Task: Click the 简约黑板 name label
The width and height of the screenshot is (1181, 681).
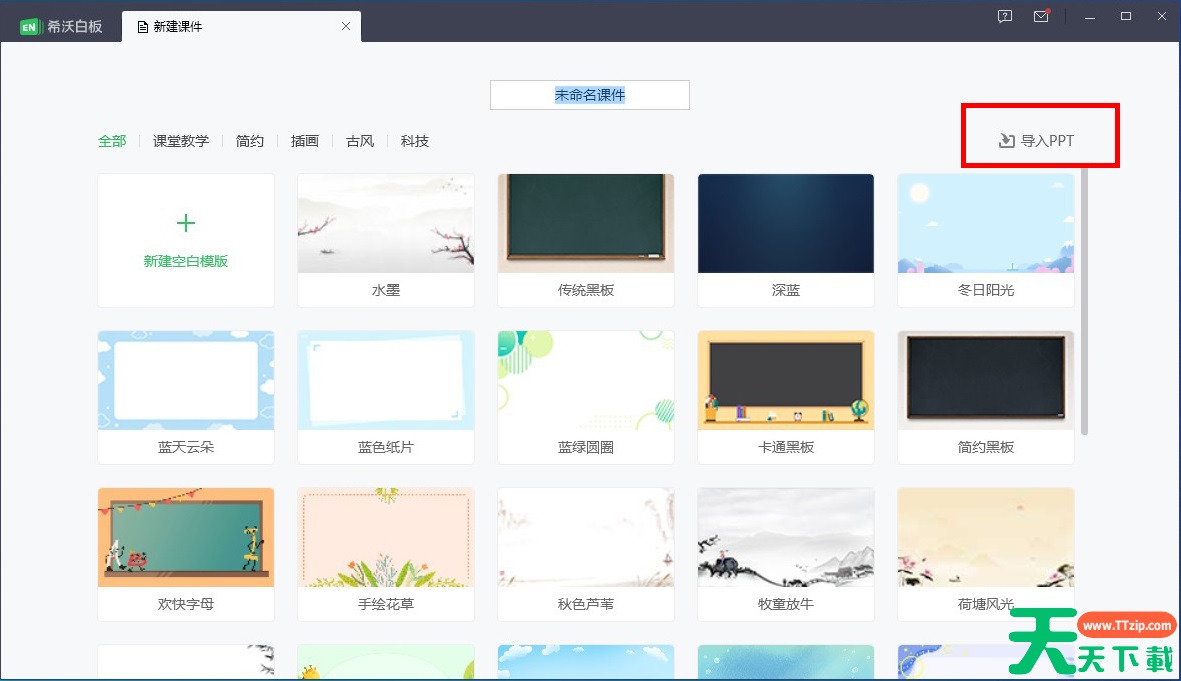Action: point(986,447)
